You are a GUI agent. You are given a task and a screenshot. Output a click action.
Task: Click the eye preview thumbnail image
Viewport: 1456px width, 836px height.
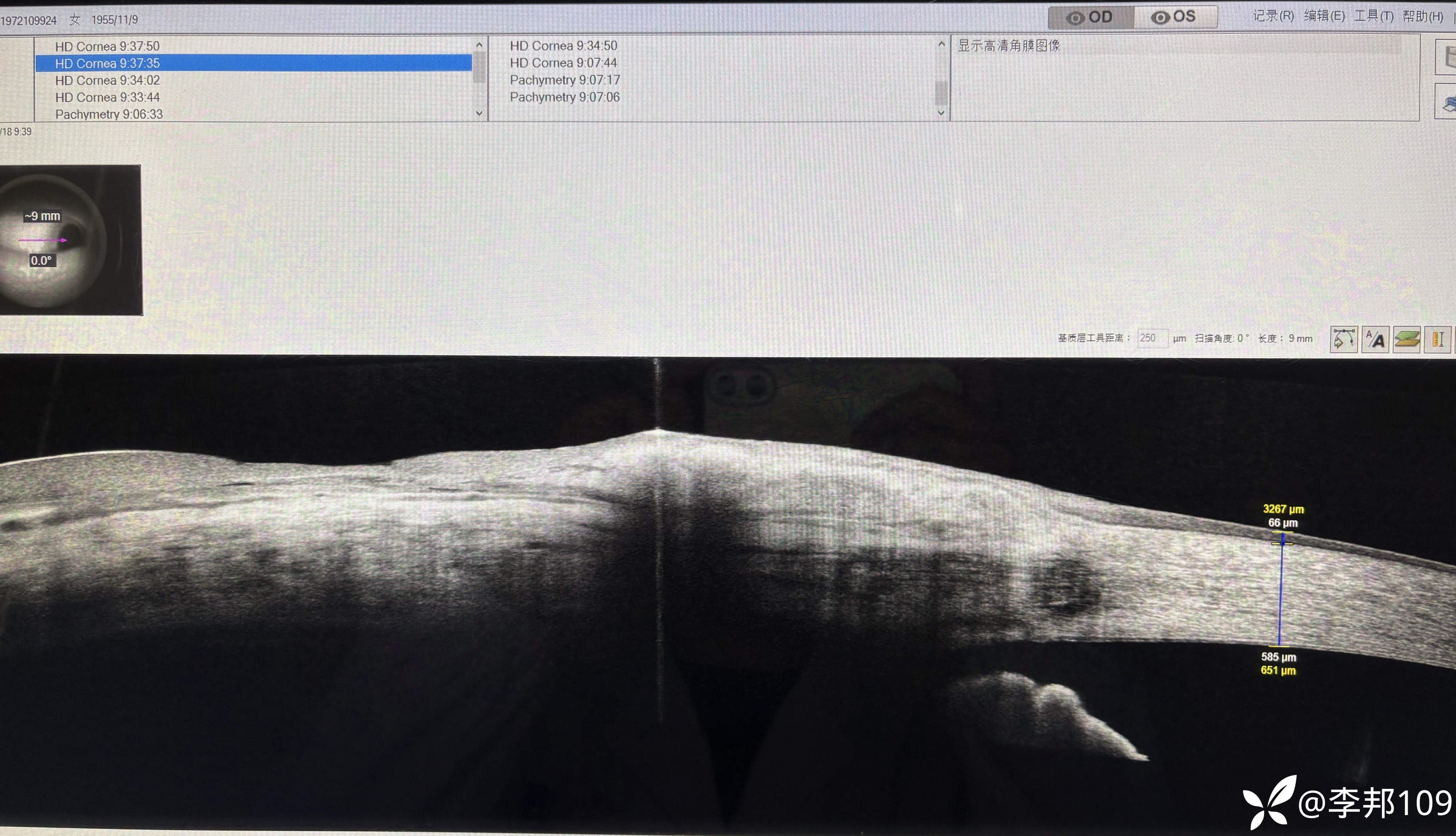(x=70, y=240)
